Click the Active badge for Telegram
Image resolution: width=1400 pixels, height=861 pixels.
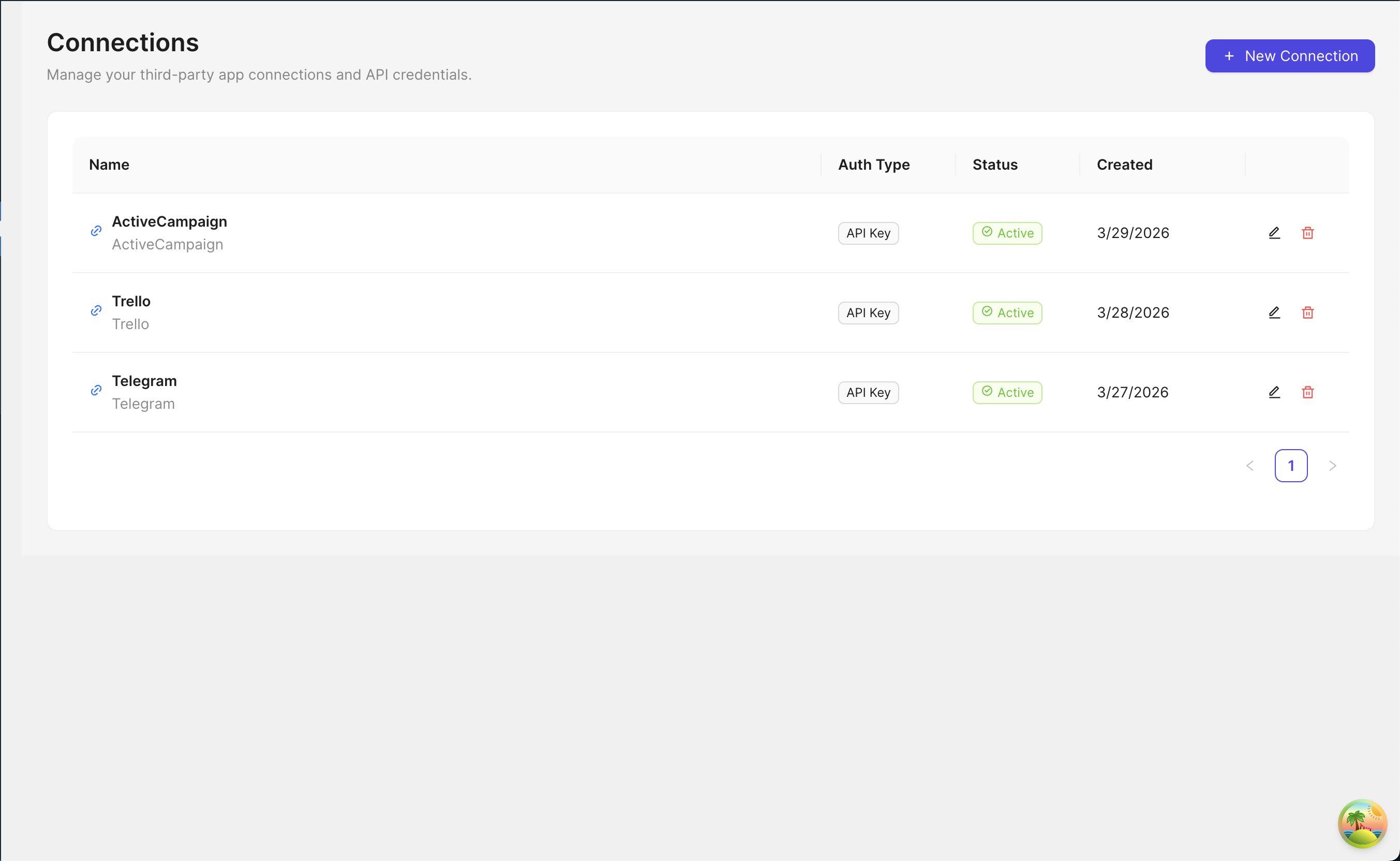1007,392
